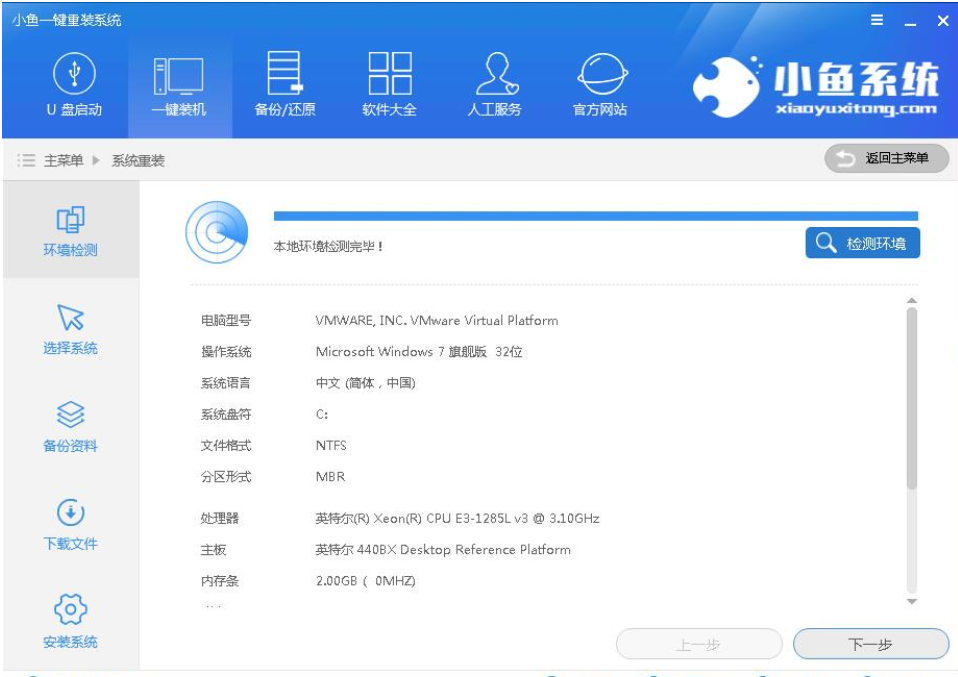The image size is (958, 677).
Task: Minimize the 小鱼一键重装系统 window
Action: pyautogui.click(x=910, y=22)
